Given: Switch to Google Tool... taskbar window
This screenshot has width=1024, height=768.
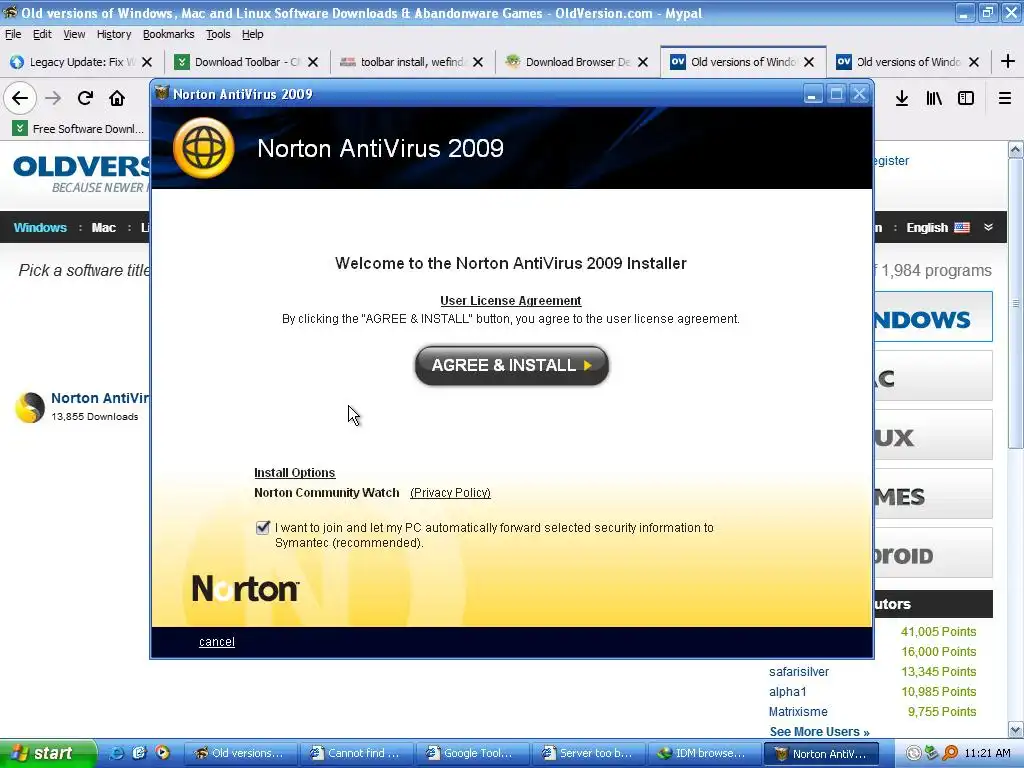Looking at the screenshot, I should pos(472,753).
